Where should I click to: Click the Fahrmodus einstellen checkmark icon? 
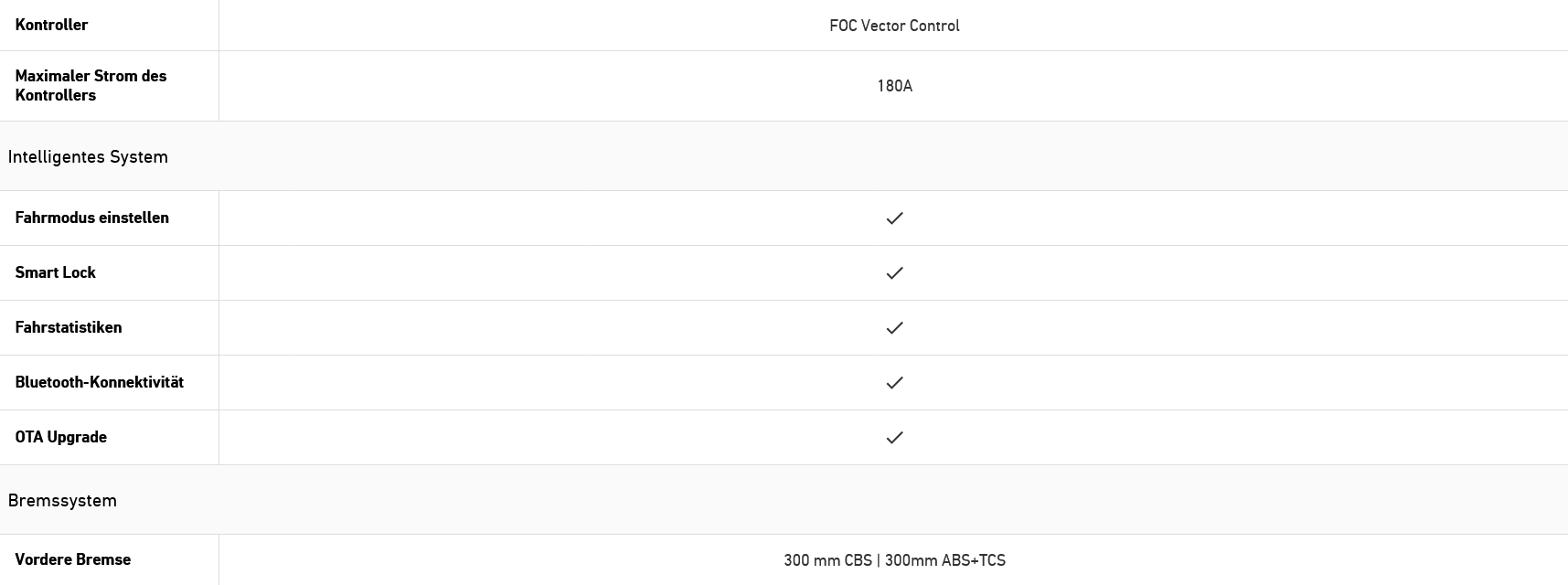click(x=894, y=218)
